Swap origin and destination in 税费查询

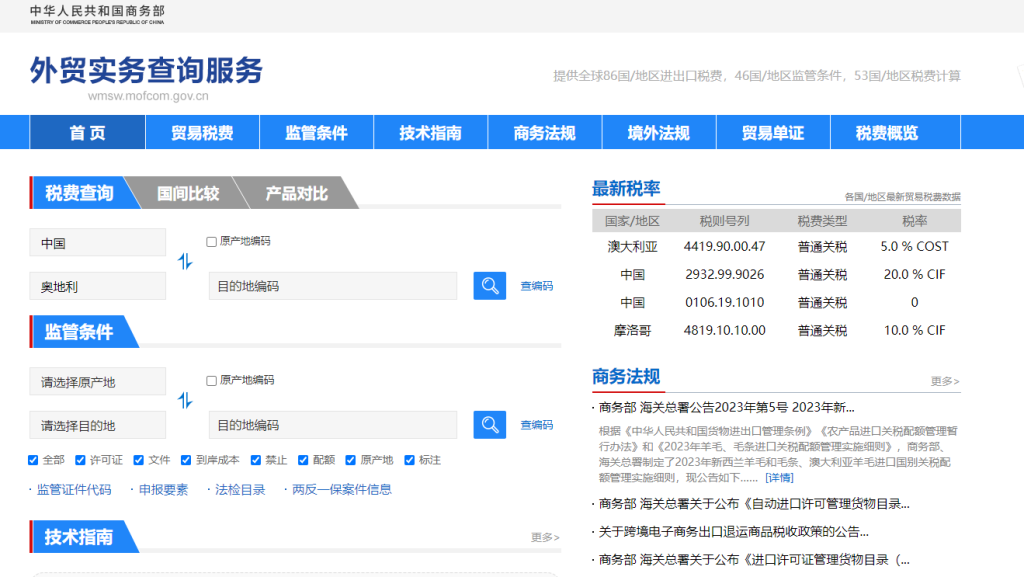click(x=185, y=262)
